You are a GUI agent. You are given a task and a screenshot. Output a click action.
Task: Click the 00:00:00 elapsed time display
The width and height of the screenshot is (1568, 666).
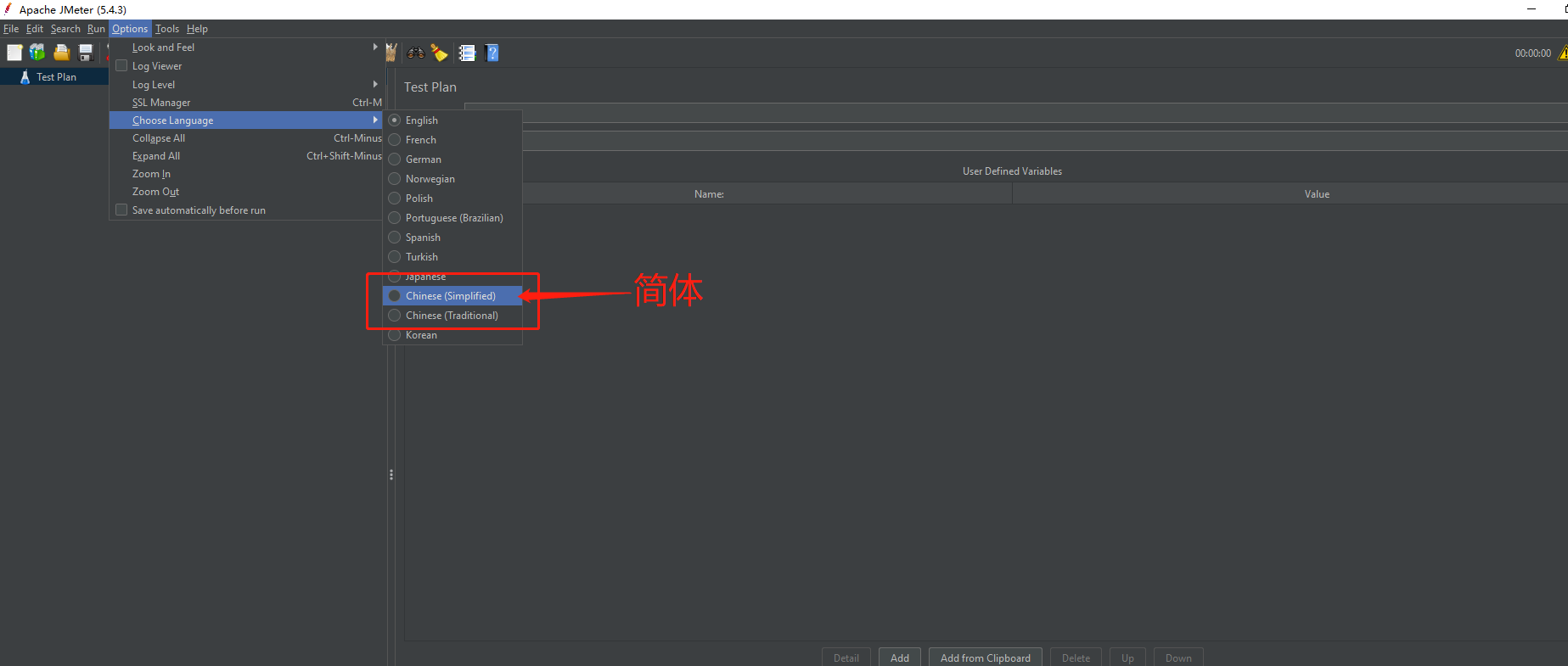(1532, 53)
